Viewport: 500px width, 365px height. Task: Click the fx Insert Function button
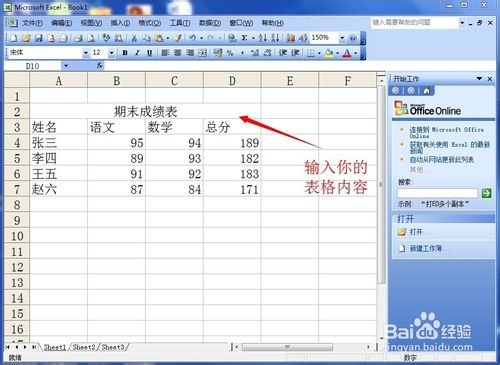tap(99, 66)
